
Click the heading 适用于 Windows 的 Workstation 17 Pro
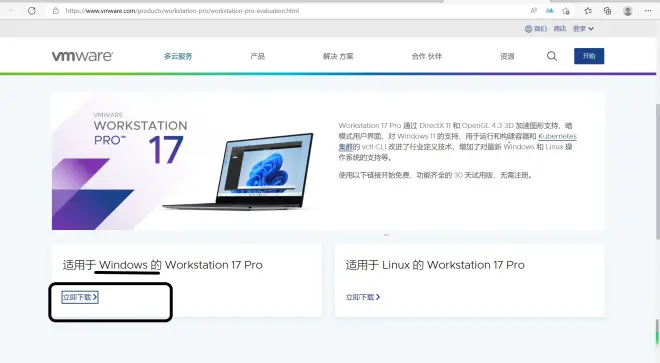point(162,265)
